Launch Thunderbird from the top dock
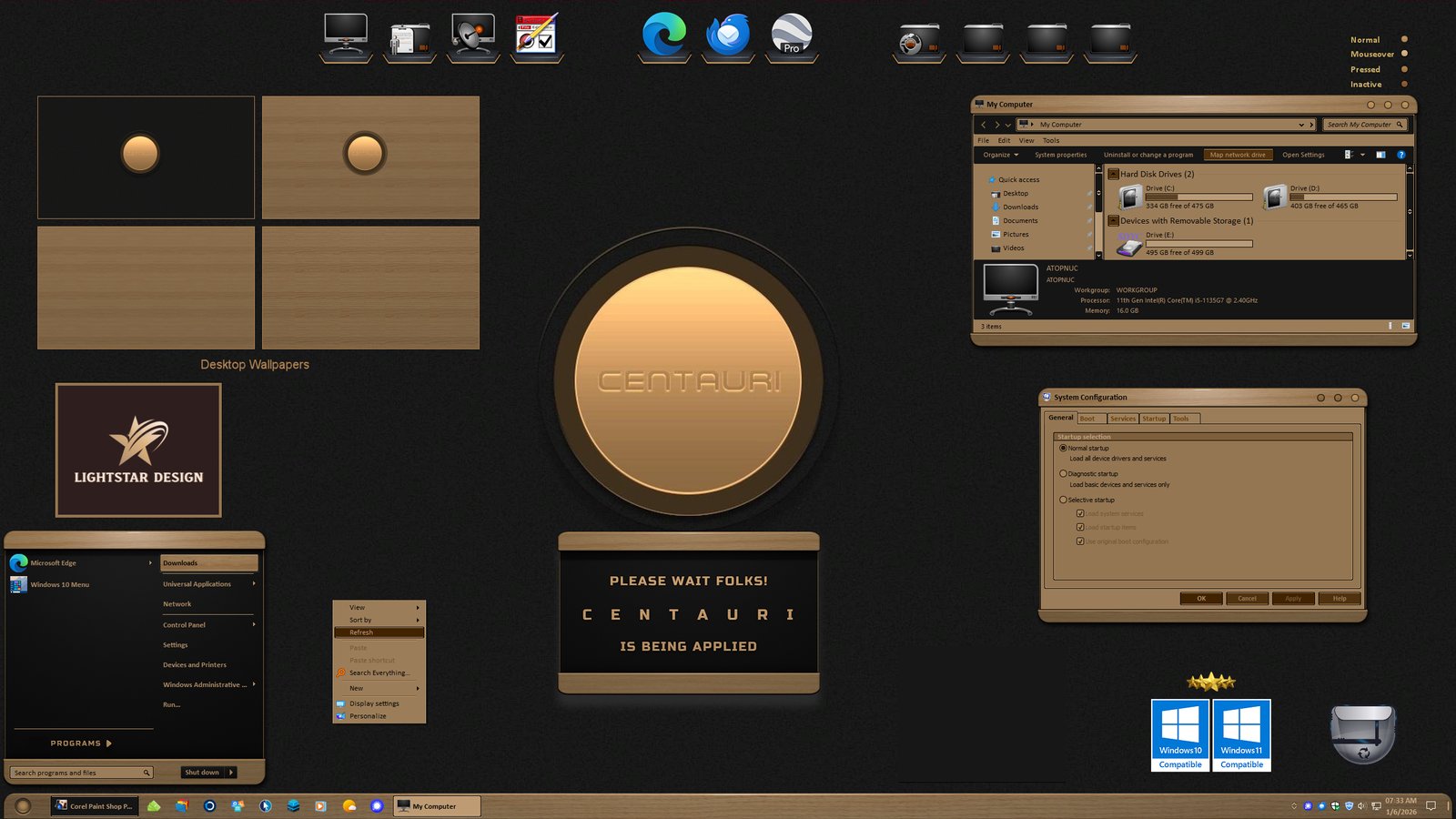Image resolution: width=1456 pixels, height=819 pixels. 728,36
